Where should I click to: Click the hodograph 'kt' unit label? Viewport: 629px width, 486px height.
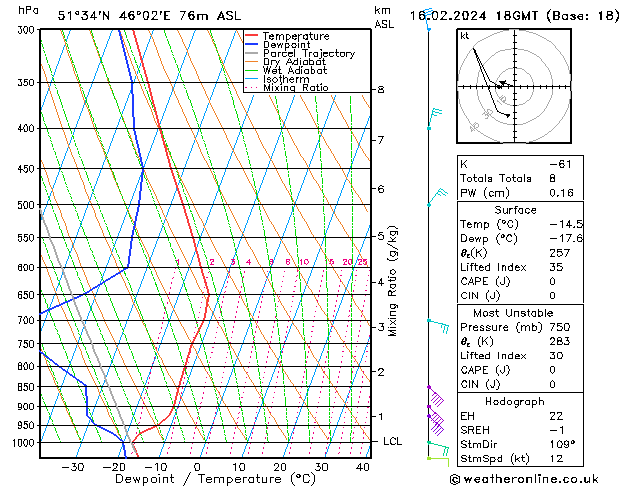[465, 36]
